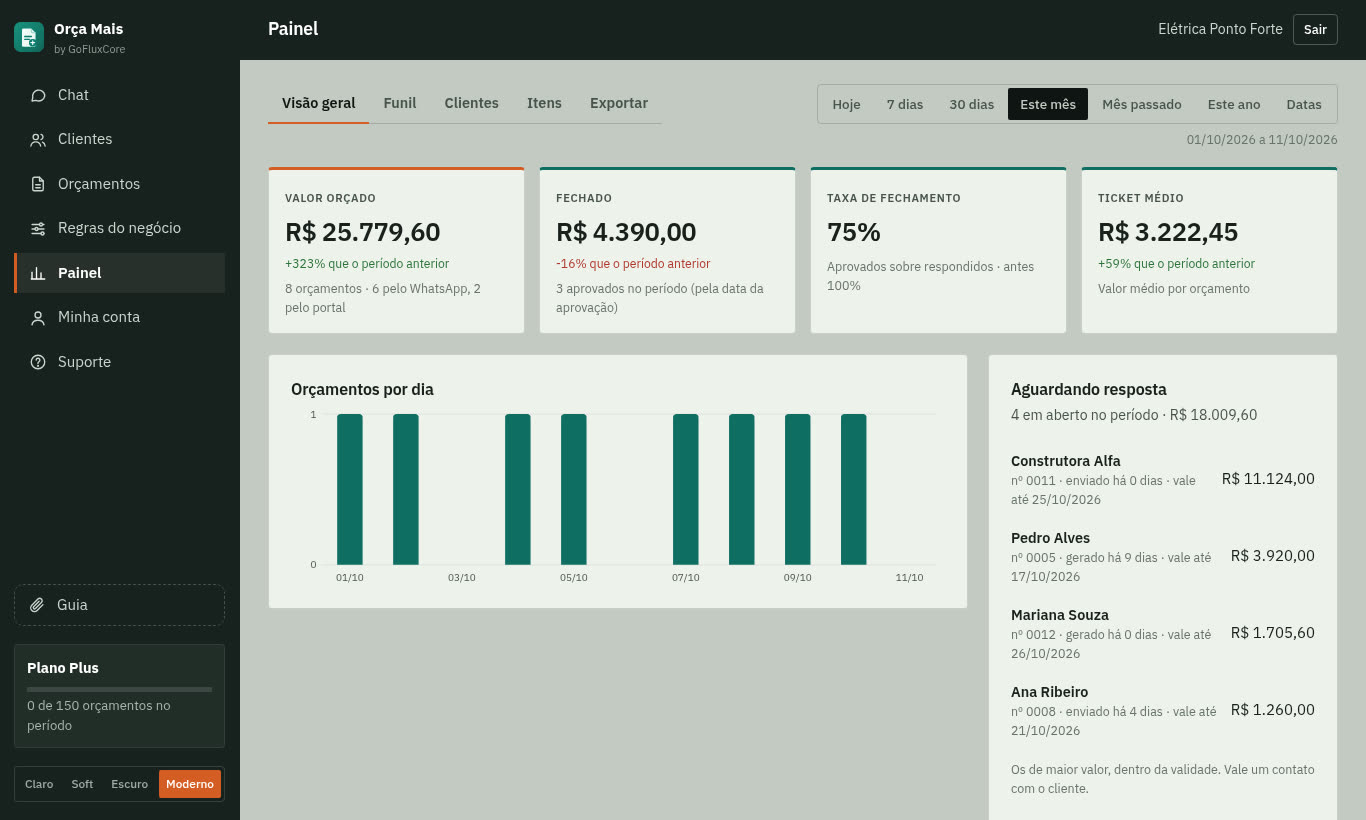Click the chart bar for 01/10
1366x820 pixels.
point(350,489)
